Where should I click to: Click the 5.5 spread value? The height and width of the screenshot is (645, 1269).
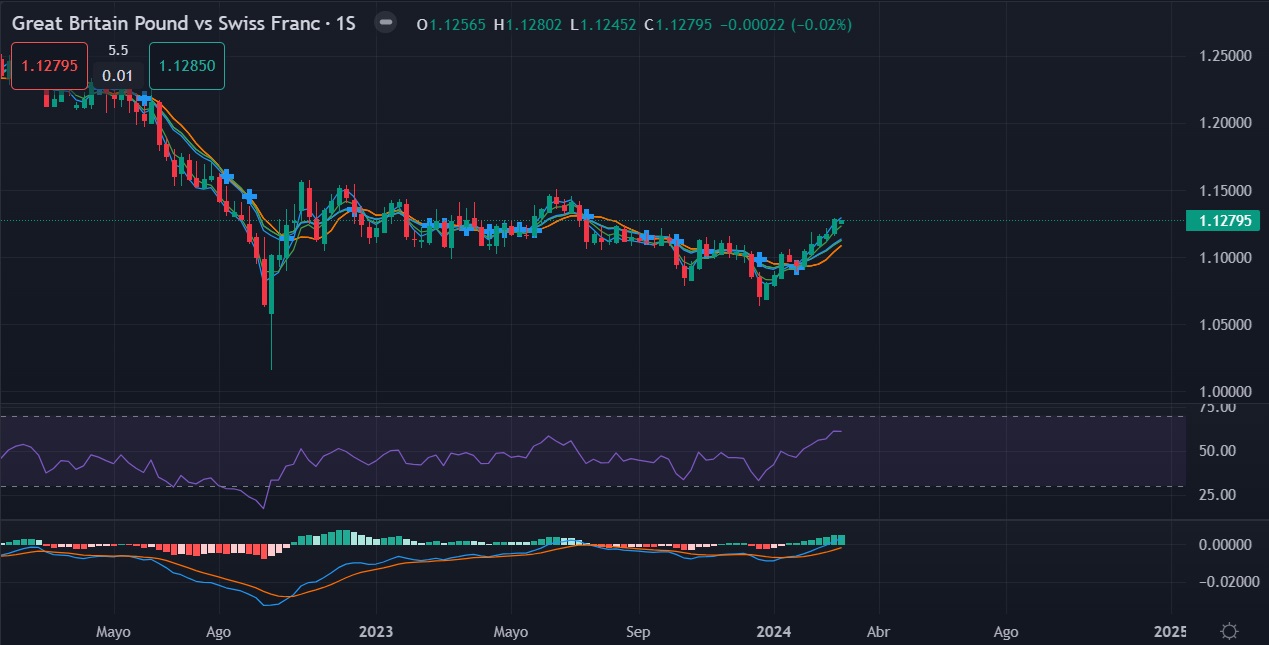pos(118,50)
